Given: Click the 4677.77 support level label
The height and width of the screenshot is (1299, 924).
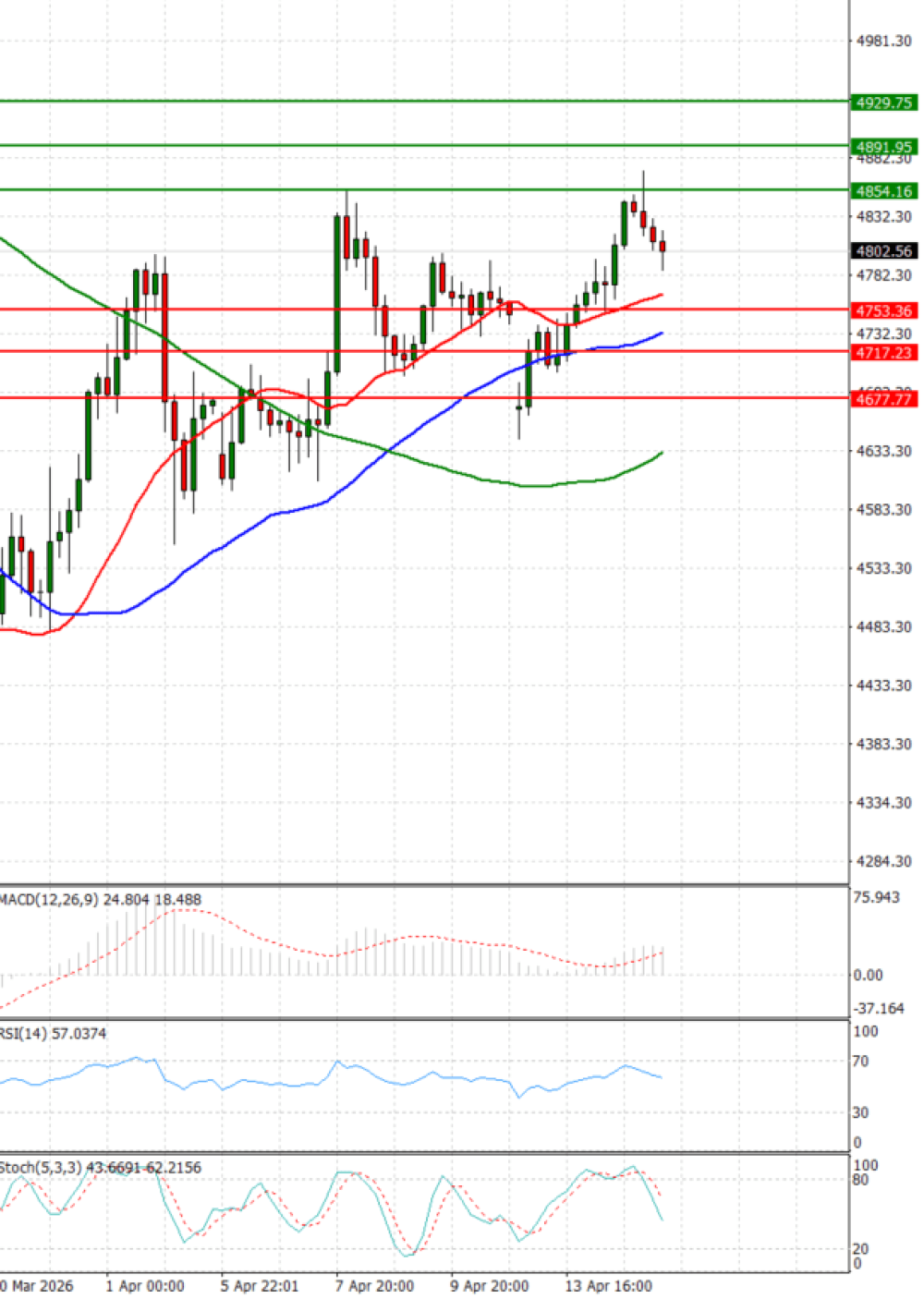Looking at the screenshot, I should coord(883,399).
